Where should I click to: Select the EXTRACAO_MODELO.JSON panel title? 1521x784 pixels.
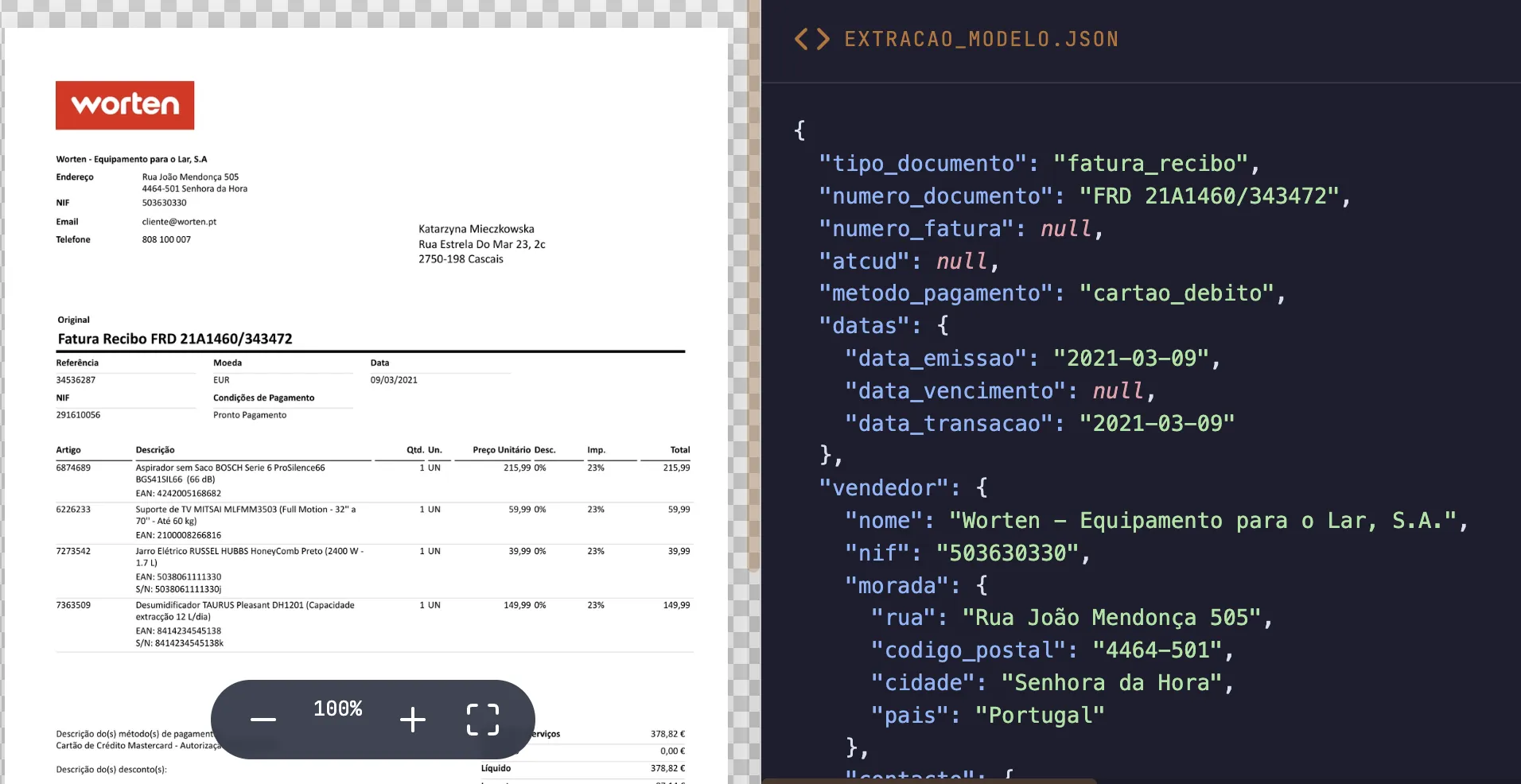click(x=982, y=38)
